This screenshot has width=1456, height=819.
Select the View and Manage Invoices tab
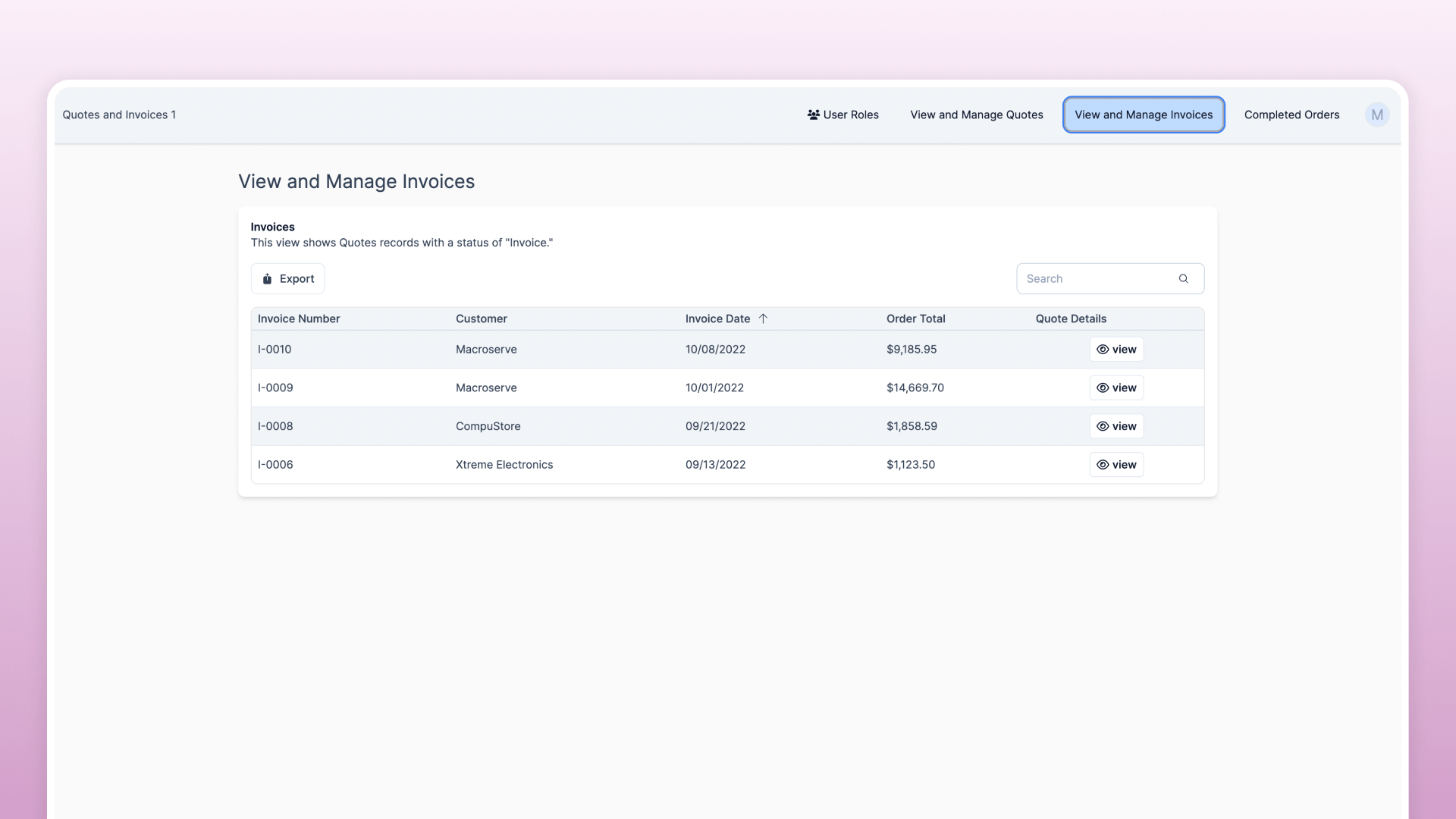click(1143, 115)
